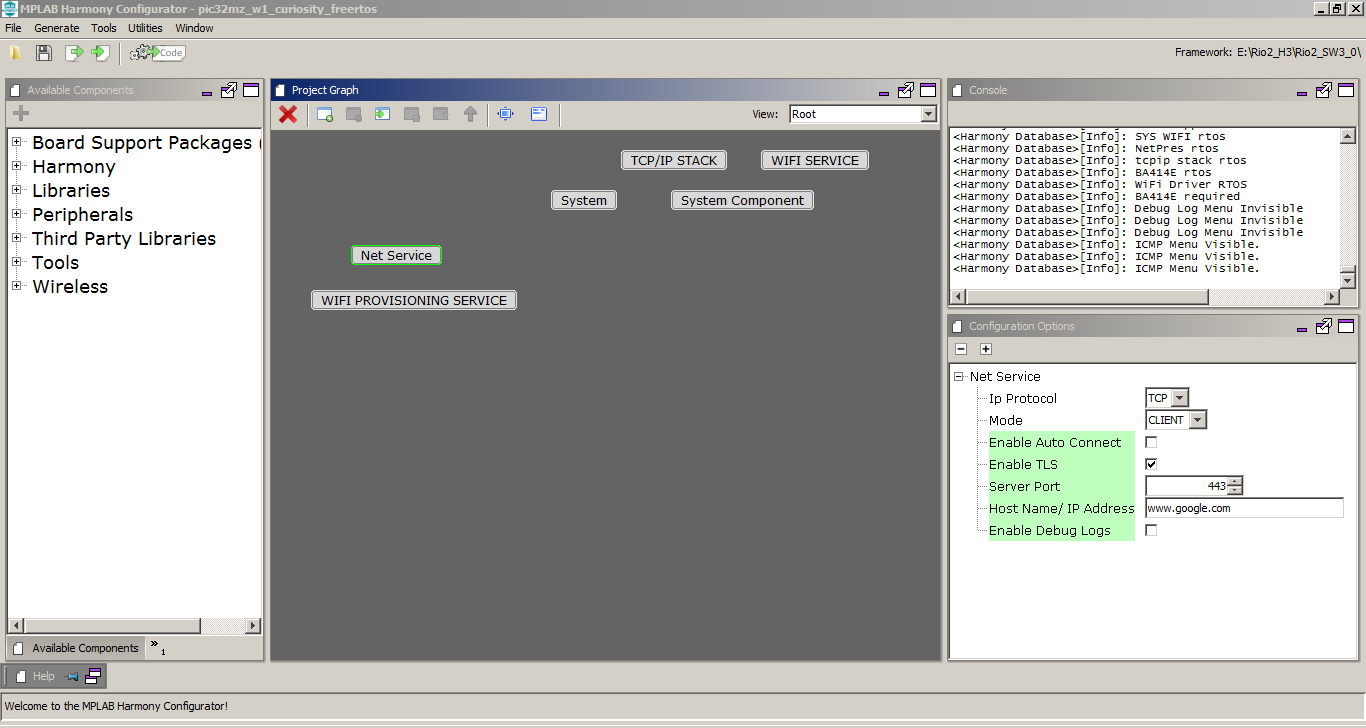Screen dimensions: 1366x728
Task: Open the Generate menu
Action: [57, 28]
